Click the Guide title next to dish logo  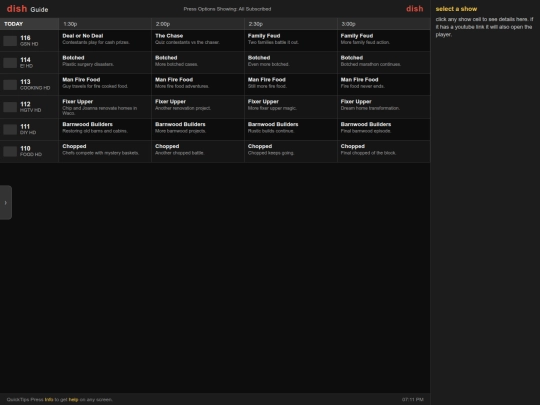[39, 10]
